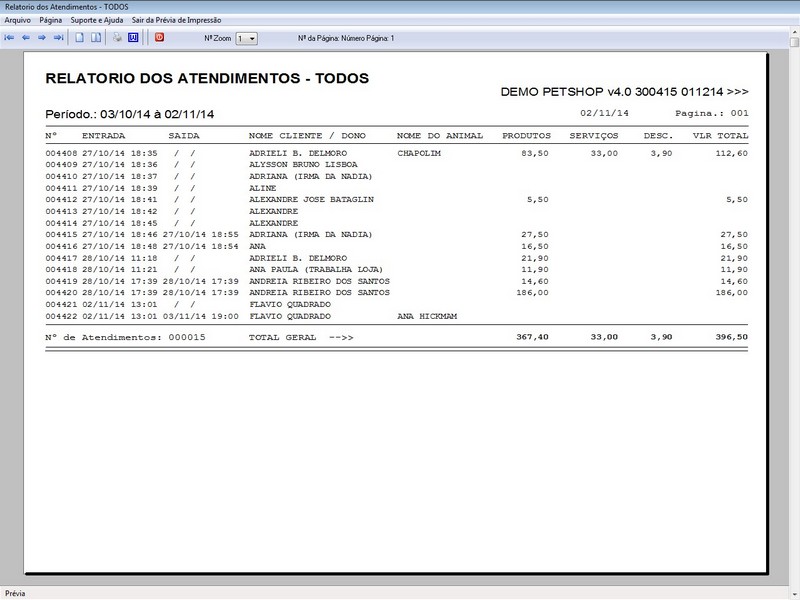800x600 pixels.
Task: Select the single page view icon
Action: click(78, 38)
